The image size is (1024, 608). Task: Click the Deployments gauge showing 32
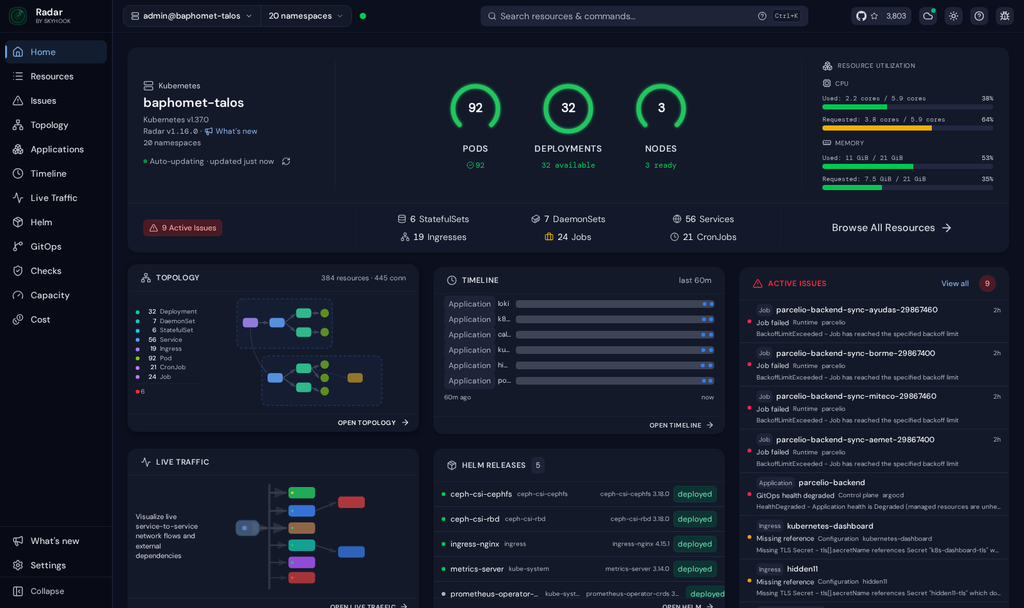(x=568, y=108)
